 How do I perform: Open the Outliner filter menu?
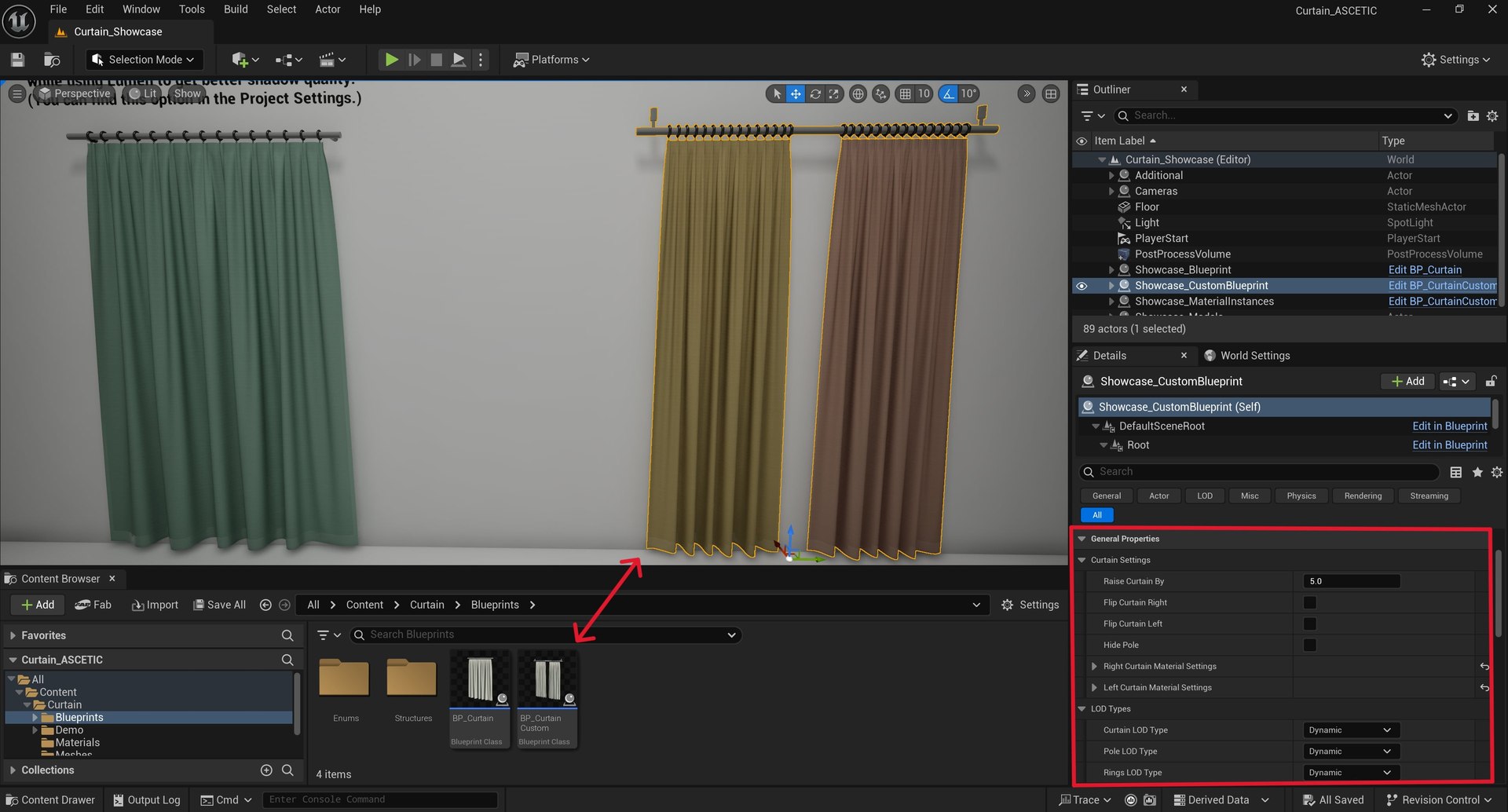click(x=1093, y=115)
